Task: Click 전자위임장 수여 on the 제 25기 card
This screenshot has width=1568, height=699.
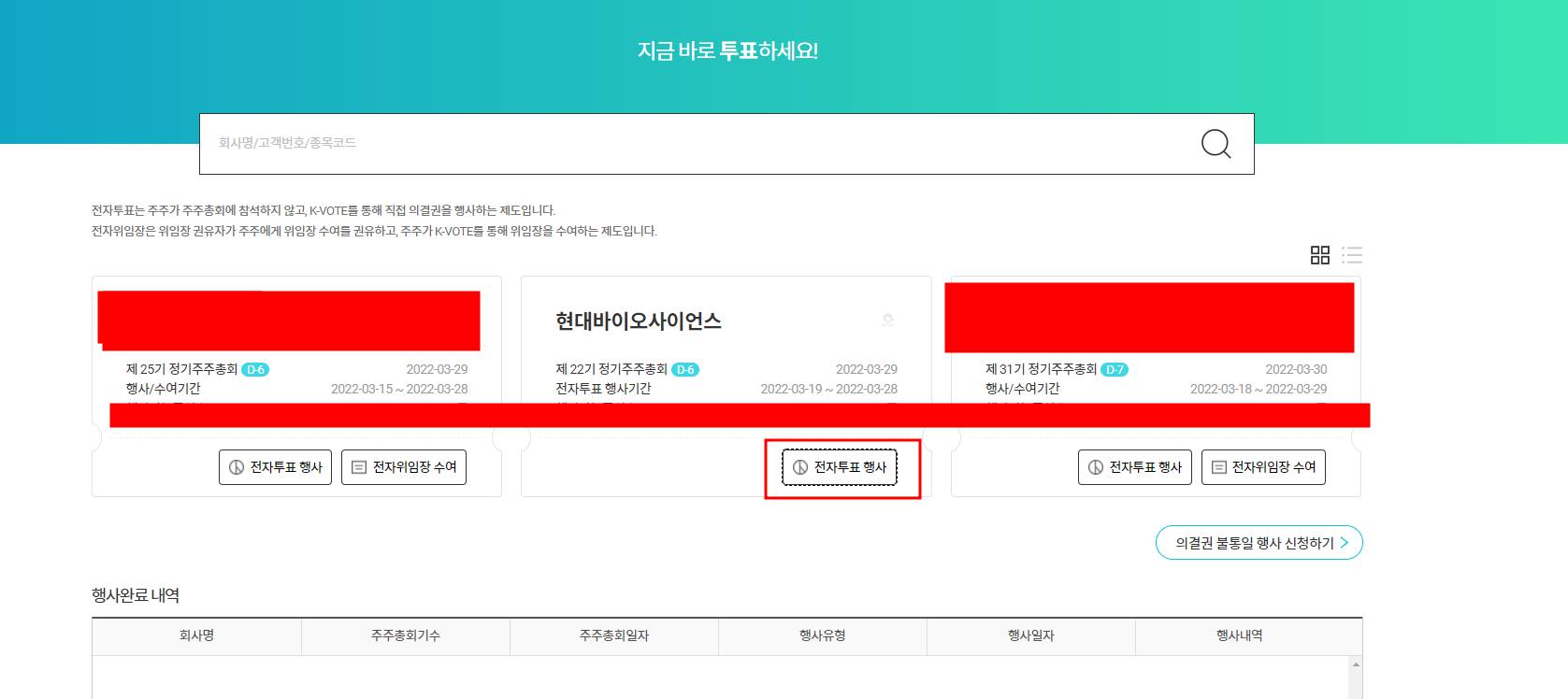Action: 404,467
